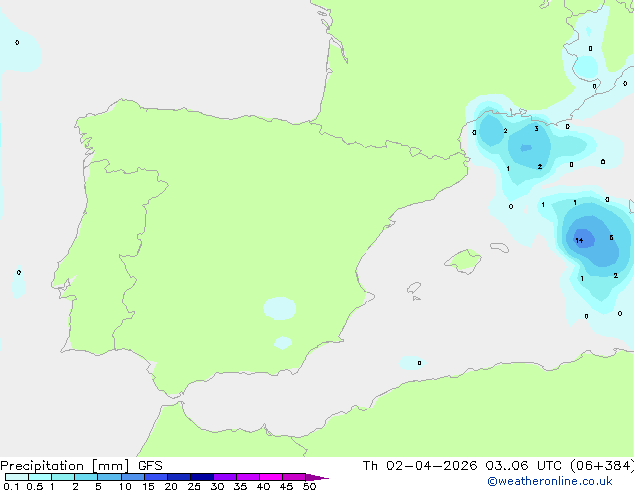634x490 pixels.
Task: Click the 'Precipitation [mm] GFS' title text
Action: click(x=81, y=466)
